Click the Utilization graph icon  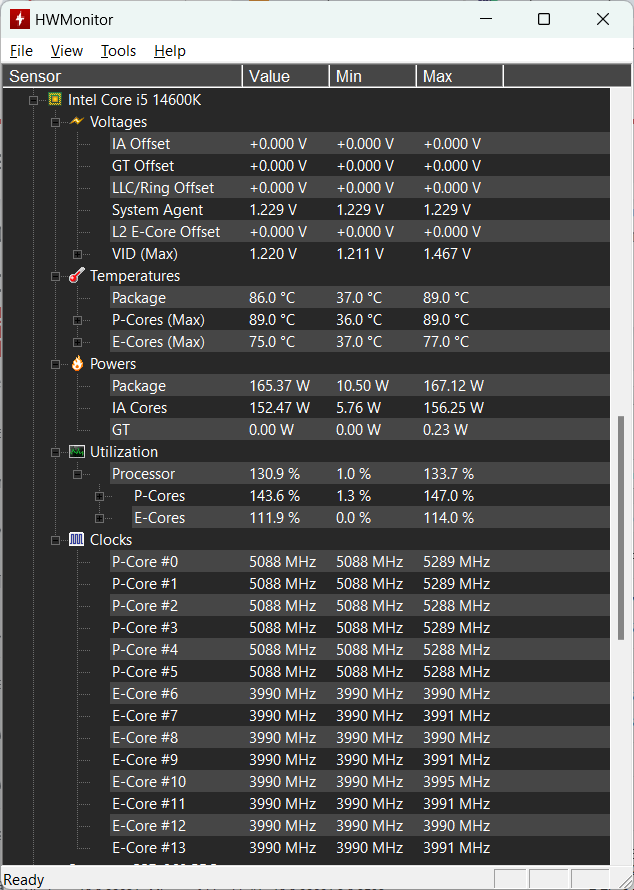[77, 452]
